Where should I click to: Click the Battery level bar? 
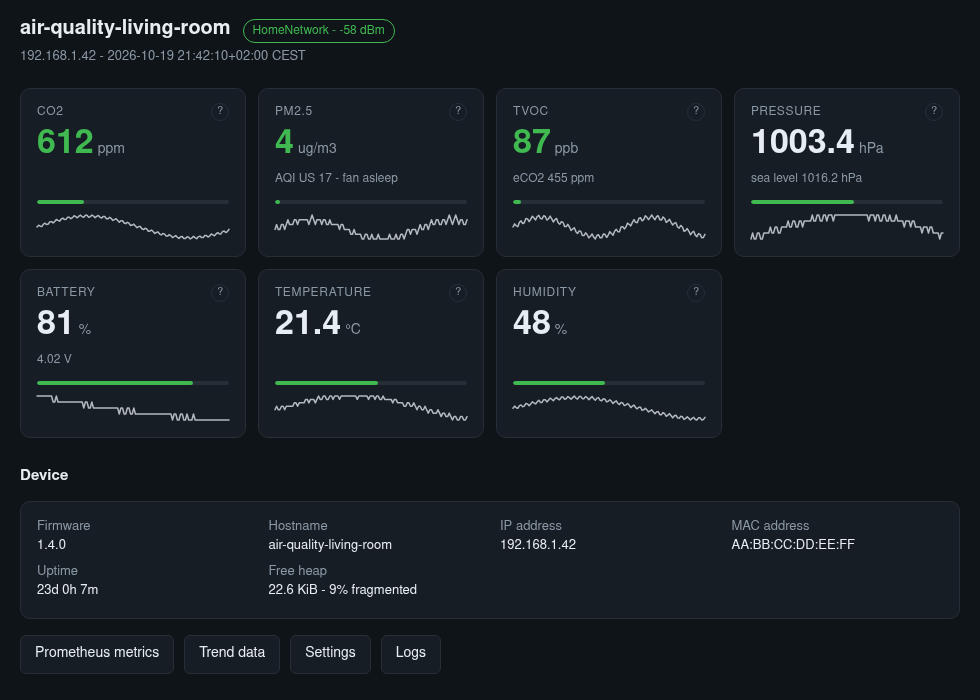132,382
